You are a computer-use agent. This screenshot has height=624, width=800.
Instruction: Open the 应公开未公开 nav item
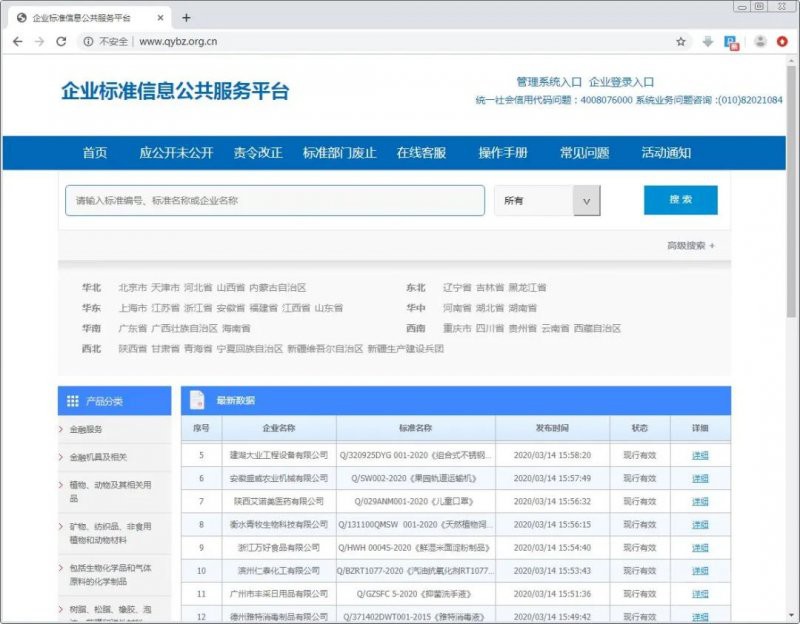[176, 153]
